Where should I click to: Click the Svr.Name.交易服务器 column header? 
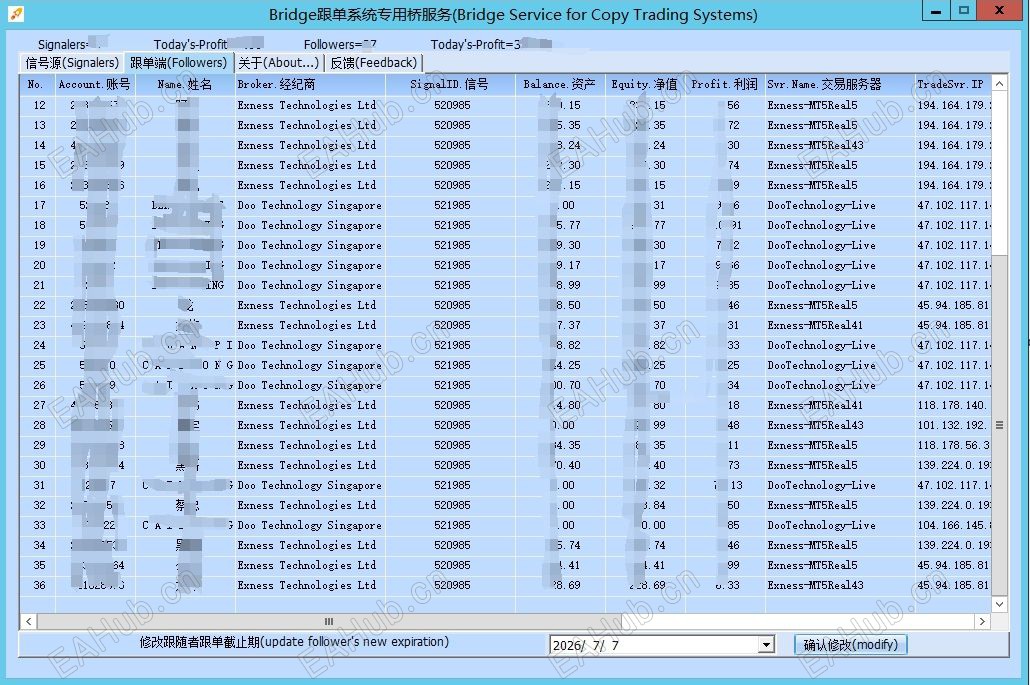840,84
